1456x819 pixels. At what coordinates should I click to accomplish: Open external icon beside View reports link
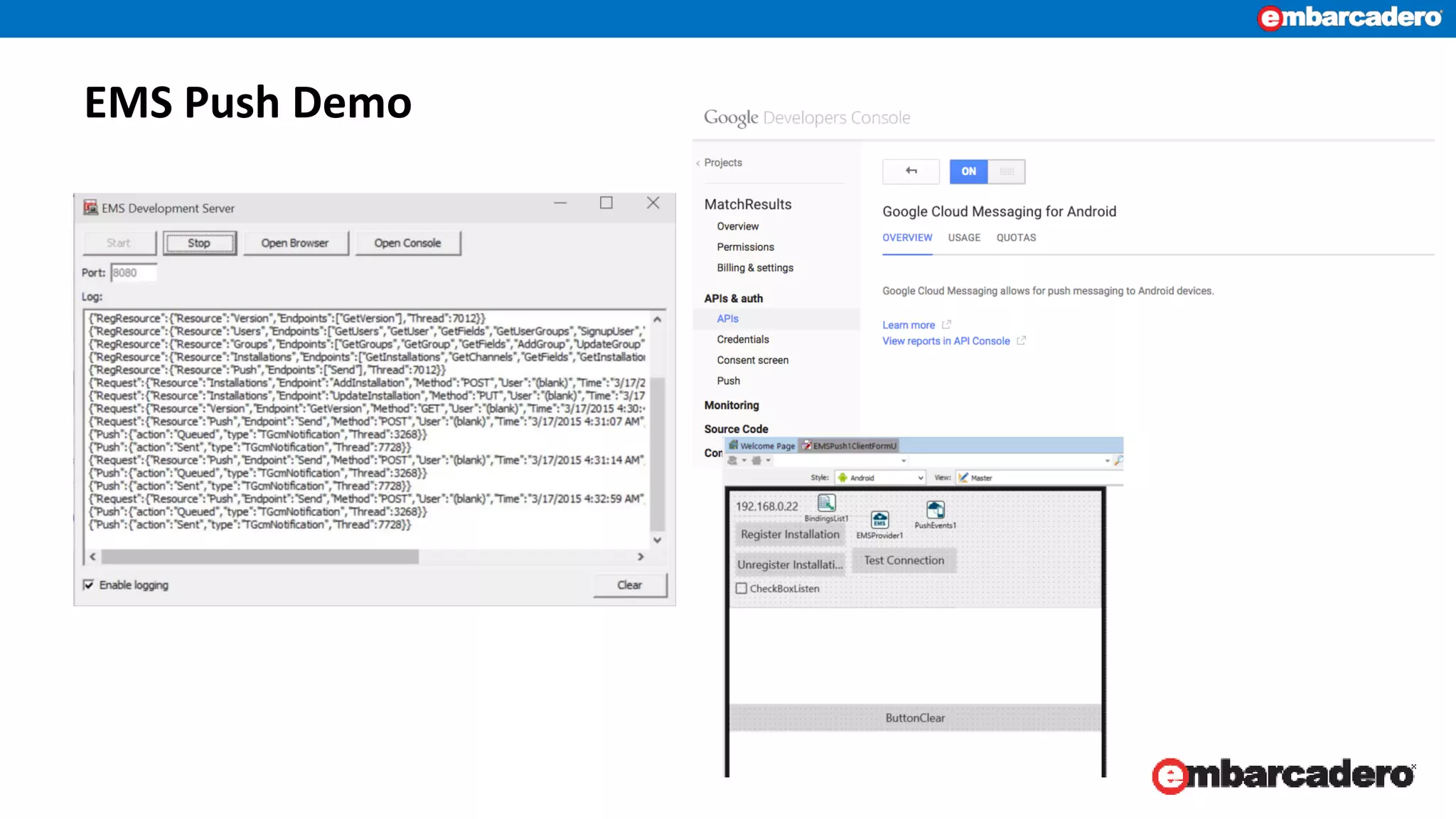[x=1021, y=341]
